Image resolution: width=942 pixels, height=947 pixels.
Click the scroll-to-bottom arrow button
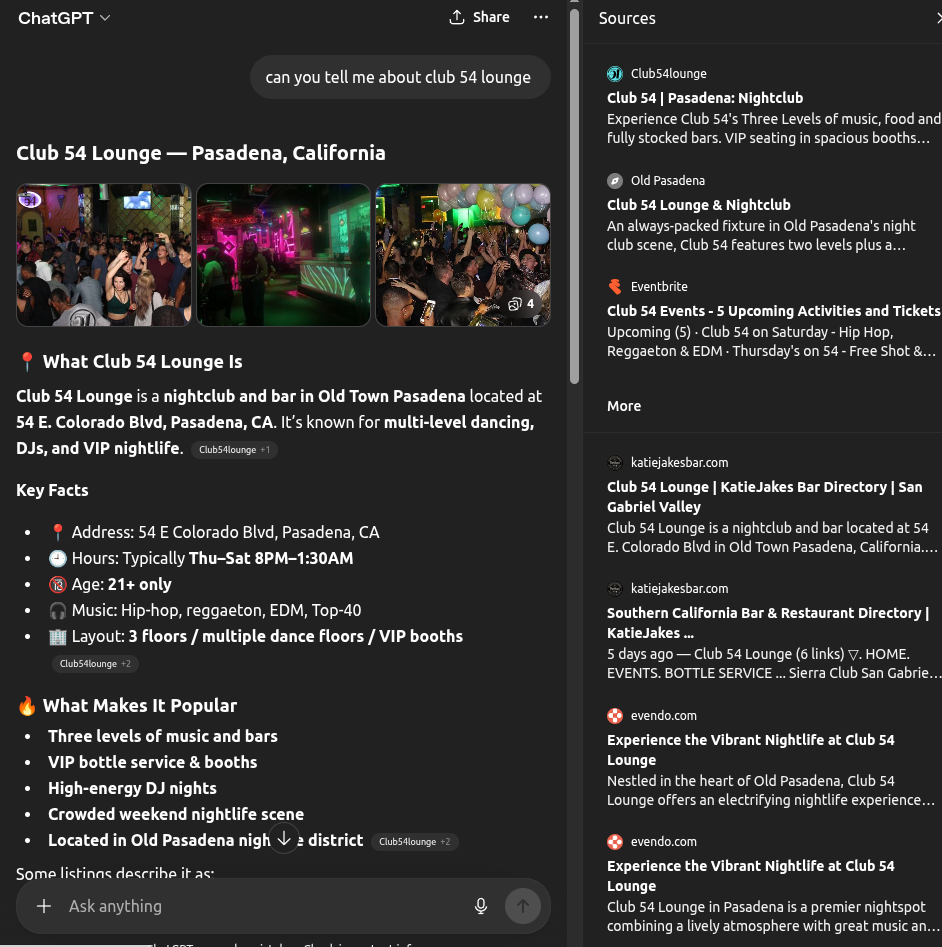(x=284, y=838)
